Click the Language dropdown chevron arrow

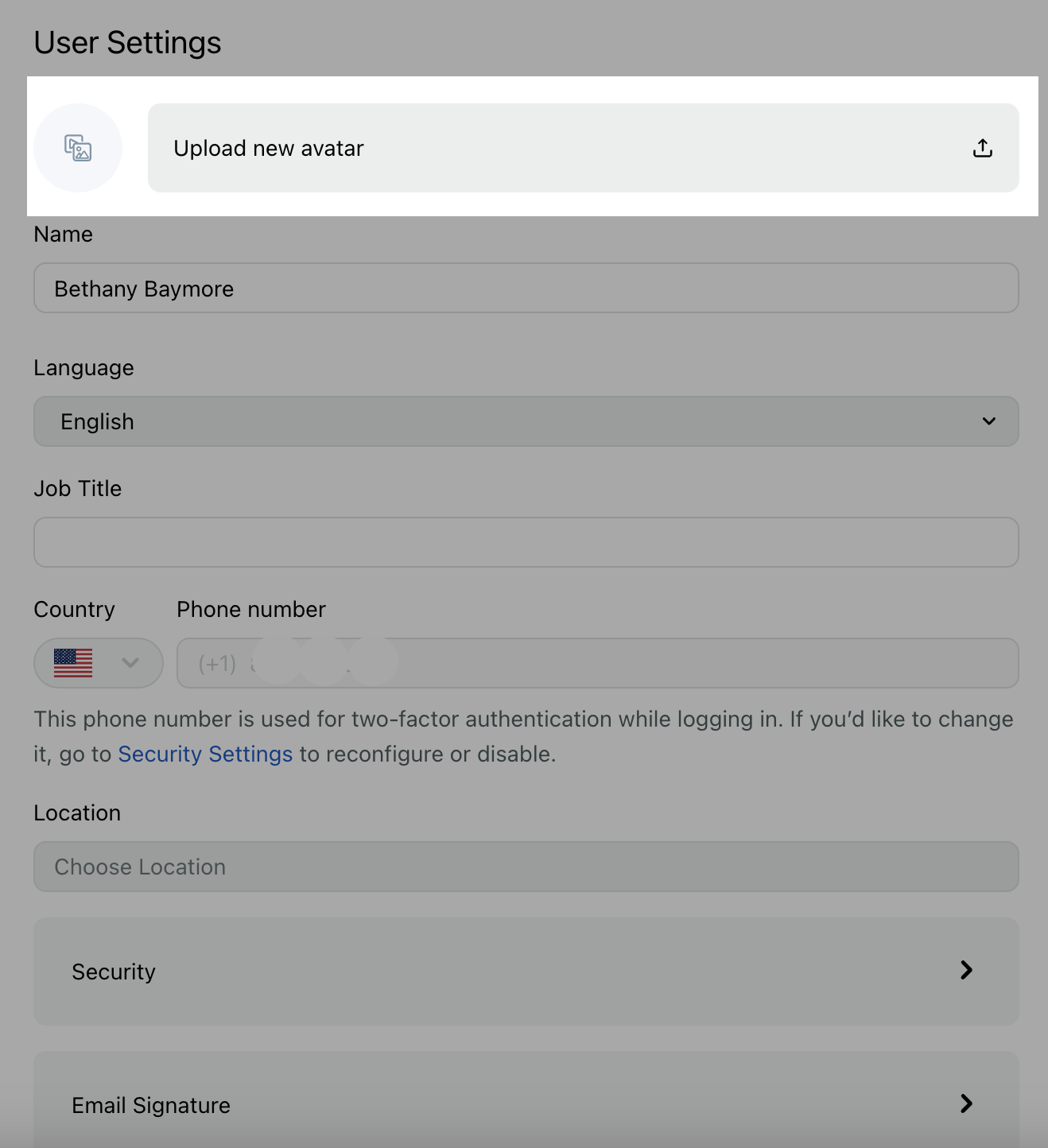tap(989, 421)
